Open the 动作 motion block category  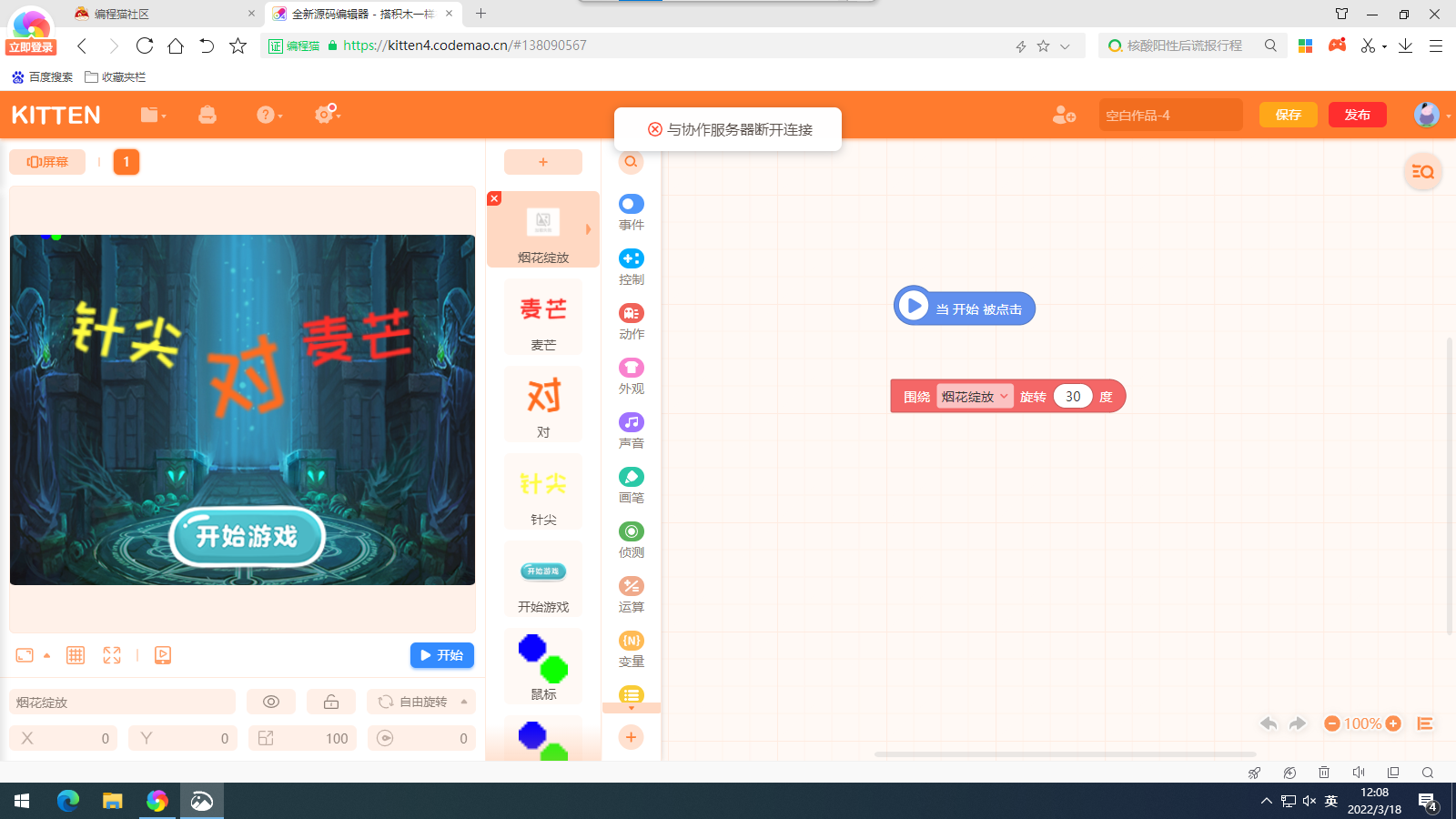click(x=632, y=322)
